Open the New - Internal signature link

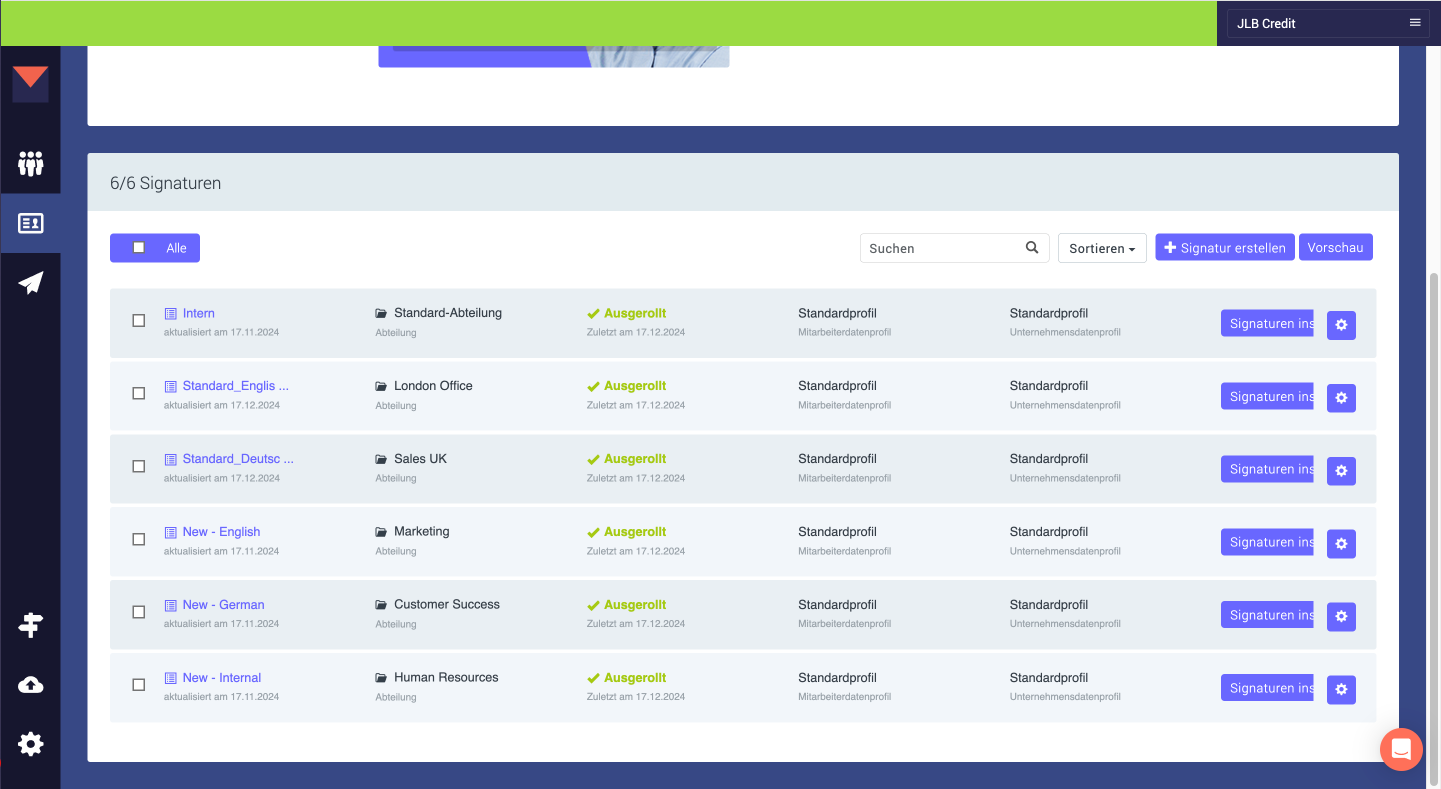click(222, 678)
